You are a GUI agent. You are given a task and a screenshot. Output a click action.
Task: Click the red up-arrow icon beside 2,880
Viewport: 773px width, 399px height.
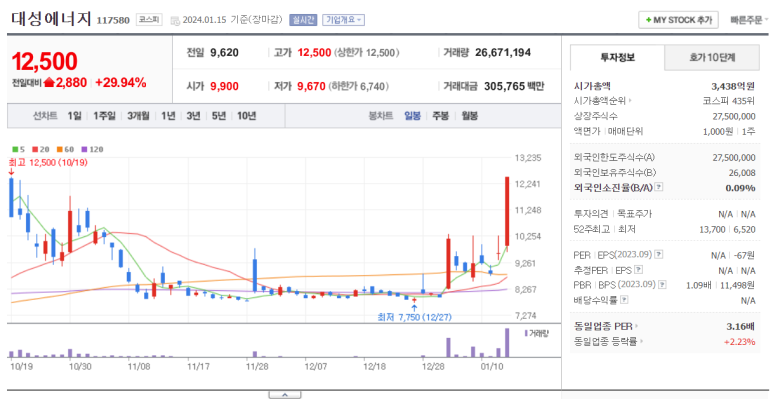pyautogui.click(x=49, y=82)
